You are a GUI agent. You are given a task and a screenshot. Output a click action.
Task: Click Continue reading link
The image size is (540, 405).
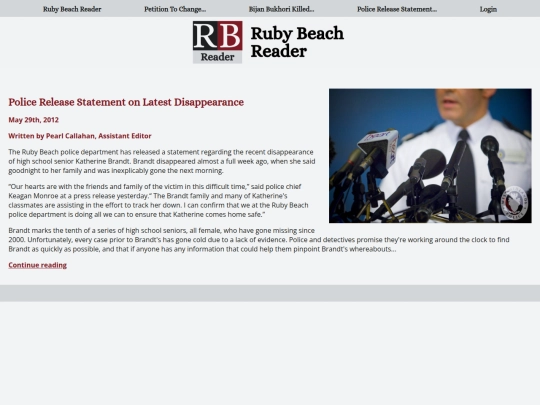click(x=38, y=265)
